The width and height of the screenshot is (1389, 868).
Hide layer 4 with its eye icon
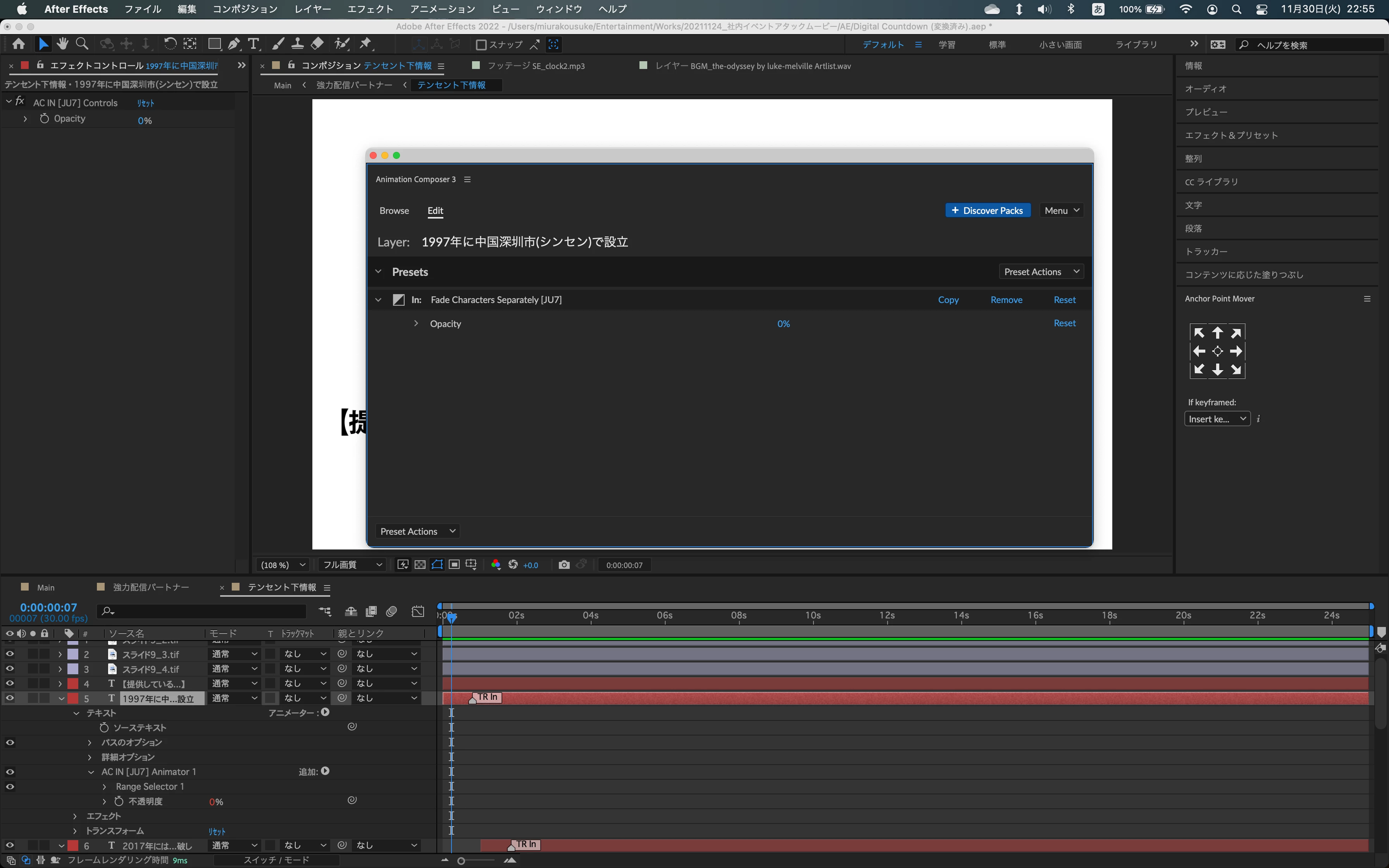(10, 683)
